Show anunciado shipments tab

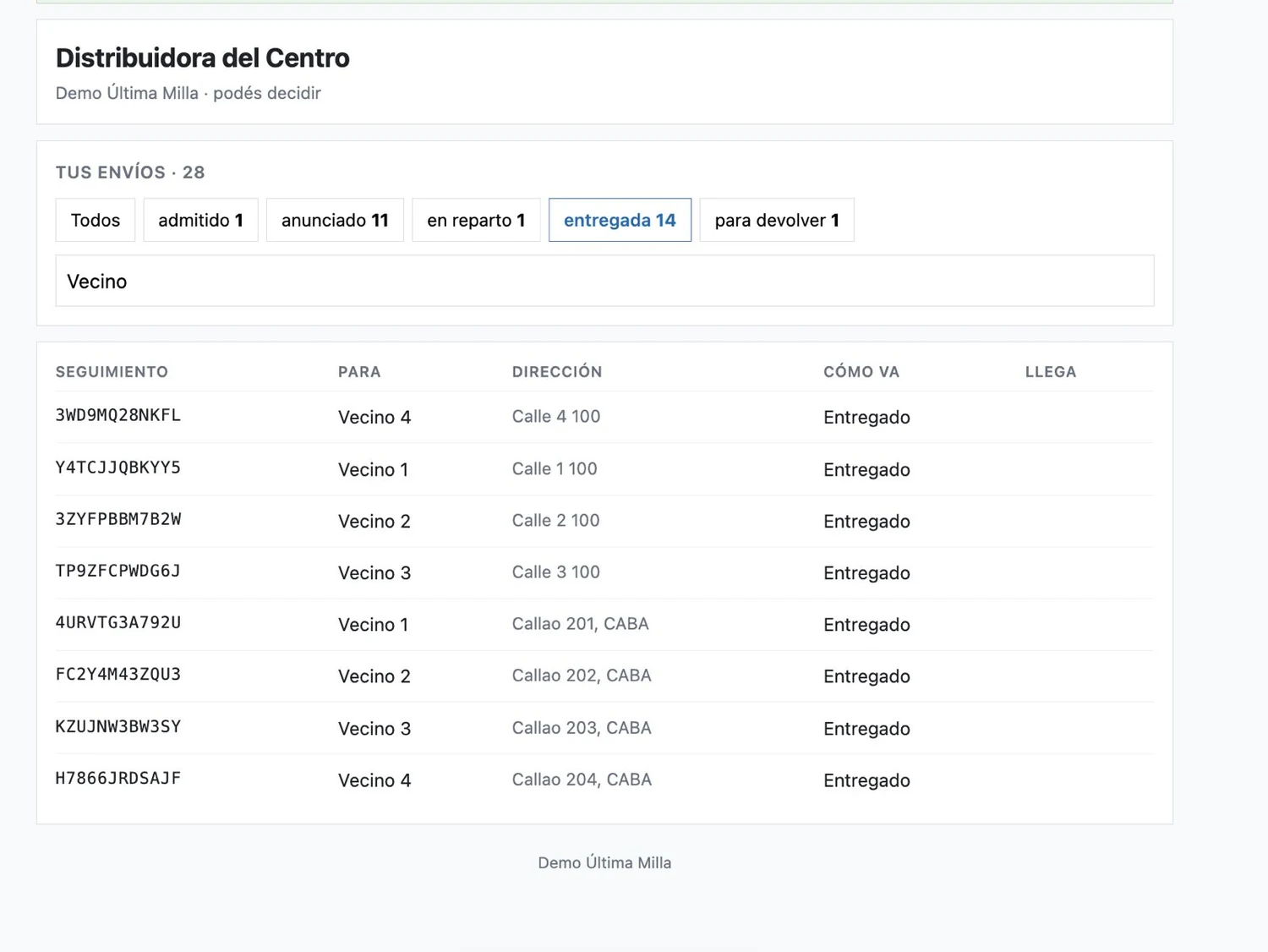pyautogui.click(x=335, y=220)
